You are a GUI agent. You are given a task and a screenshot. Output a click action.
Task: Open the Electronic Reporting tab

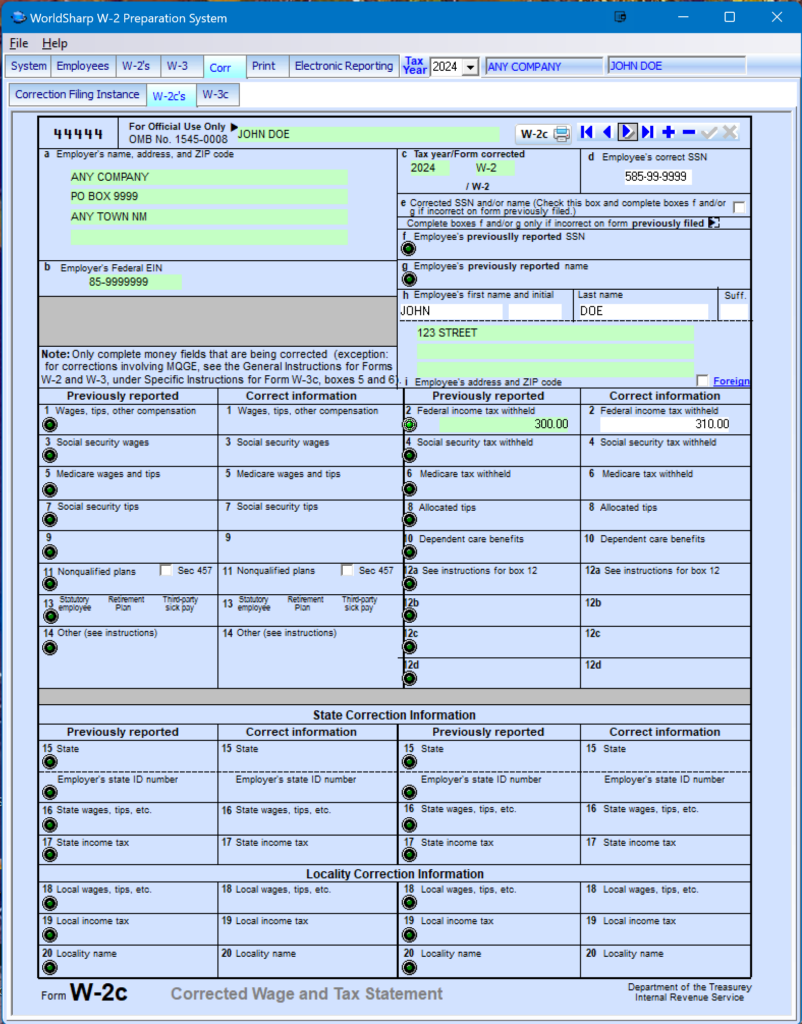click(344, 66)
